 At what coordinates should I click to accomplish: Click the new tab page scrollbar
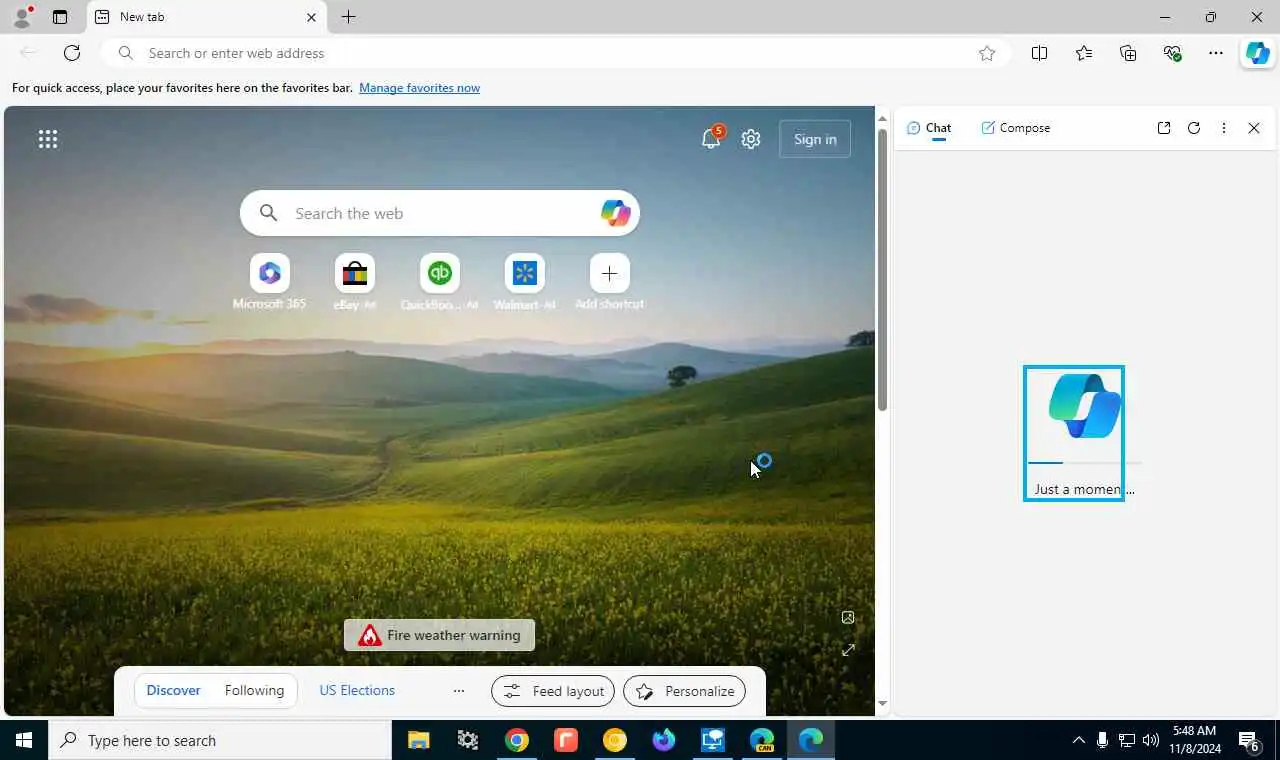click(x=882, y=270)
